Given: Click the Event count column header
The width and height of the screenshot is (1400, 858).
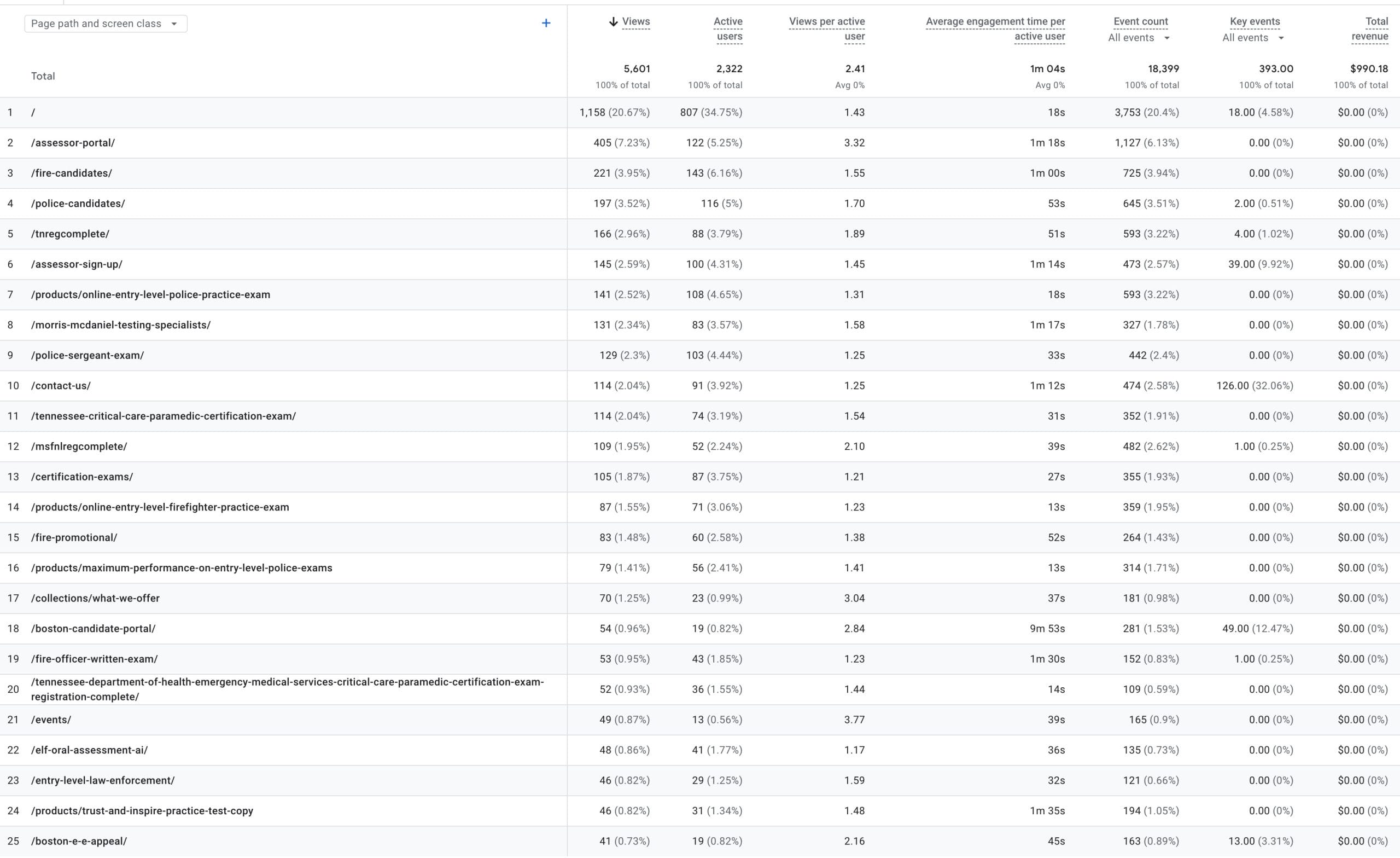Looking at the screenshot, I should 1140,21.
